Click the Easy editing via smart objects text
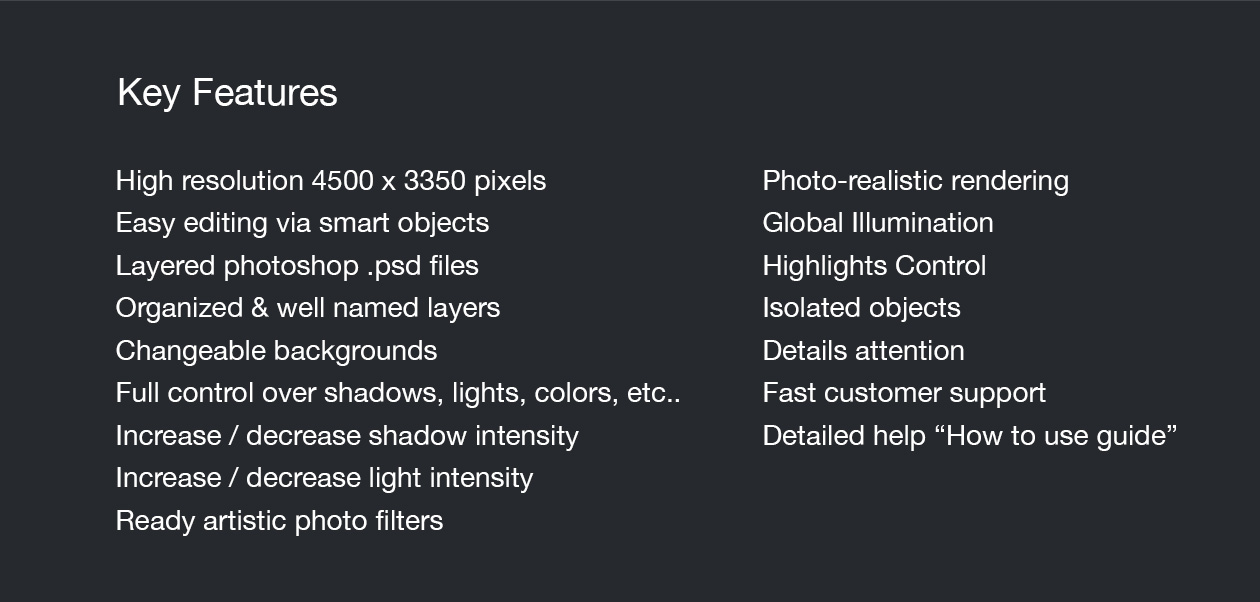Image resolution: width=1260 pixels, height=602 pixels. [x=302, y=223]
